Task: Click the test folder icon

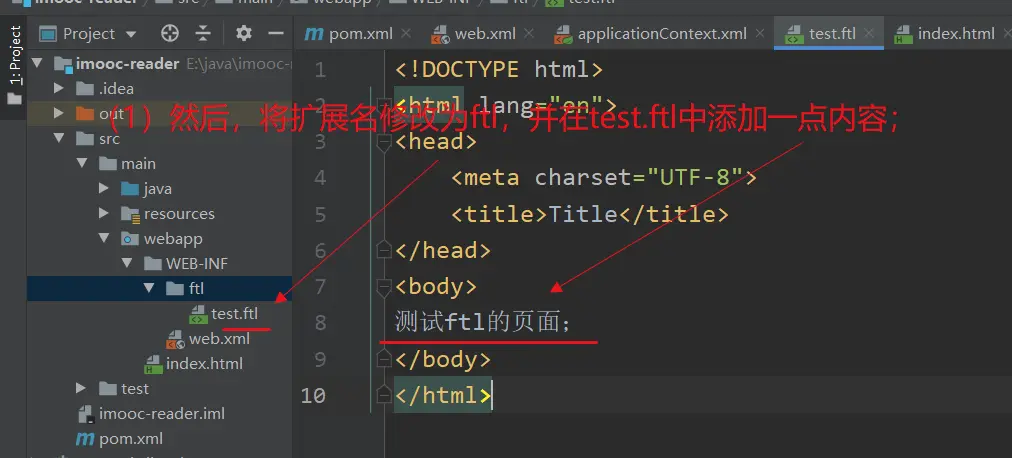Action: (x=107, y=388)
